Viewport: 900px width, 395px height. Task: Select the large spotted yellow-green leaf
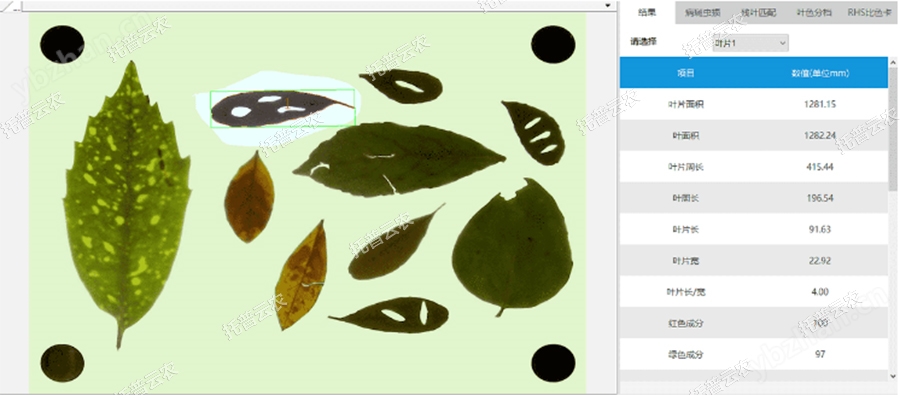[x=126, y=201]
